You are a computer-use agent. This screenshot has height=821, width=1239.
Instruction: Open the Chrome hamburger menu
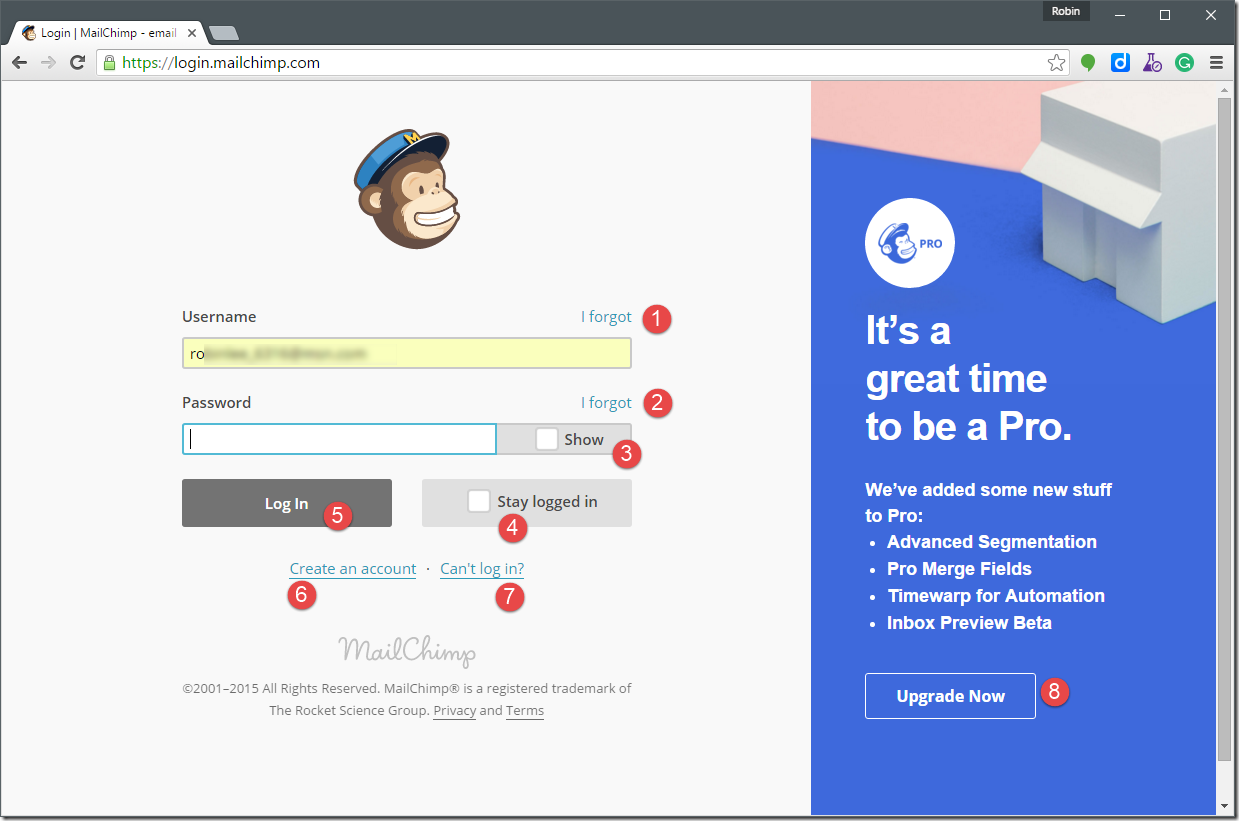(1217, 63)
